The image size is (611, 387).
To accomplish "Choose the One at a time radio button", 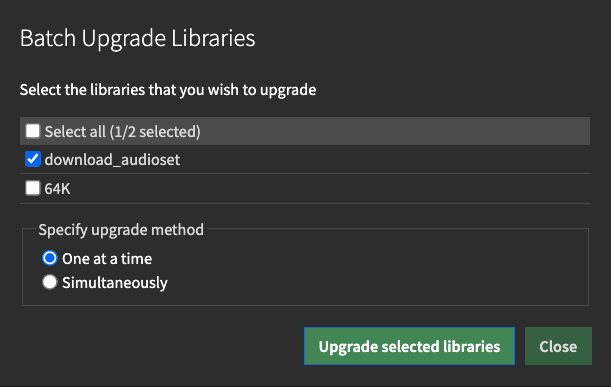I will [49, 258].
